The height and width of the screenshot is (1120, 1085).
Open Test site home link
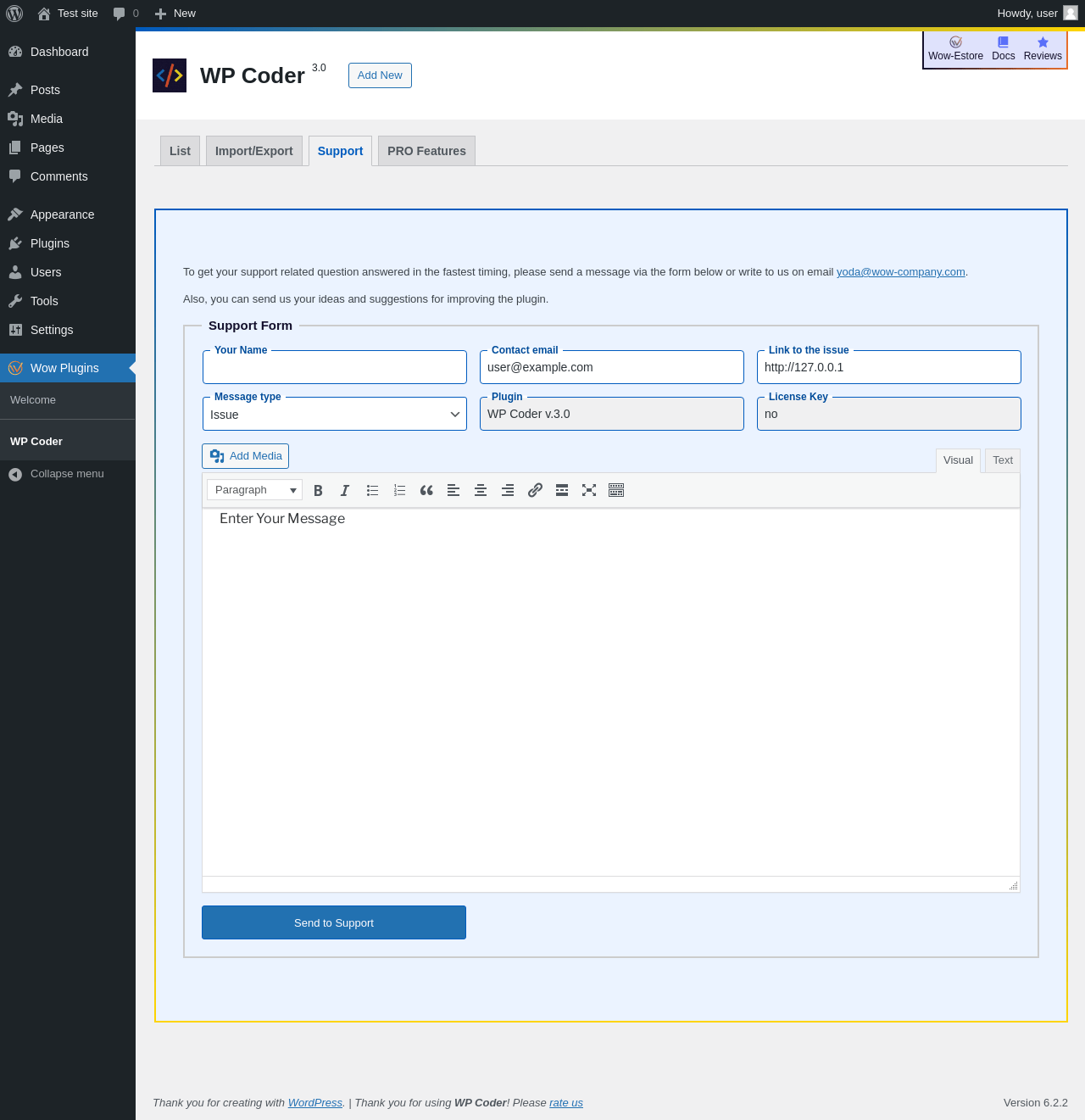point(68,14)
